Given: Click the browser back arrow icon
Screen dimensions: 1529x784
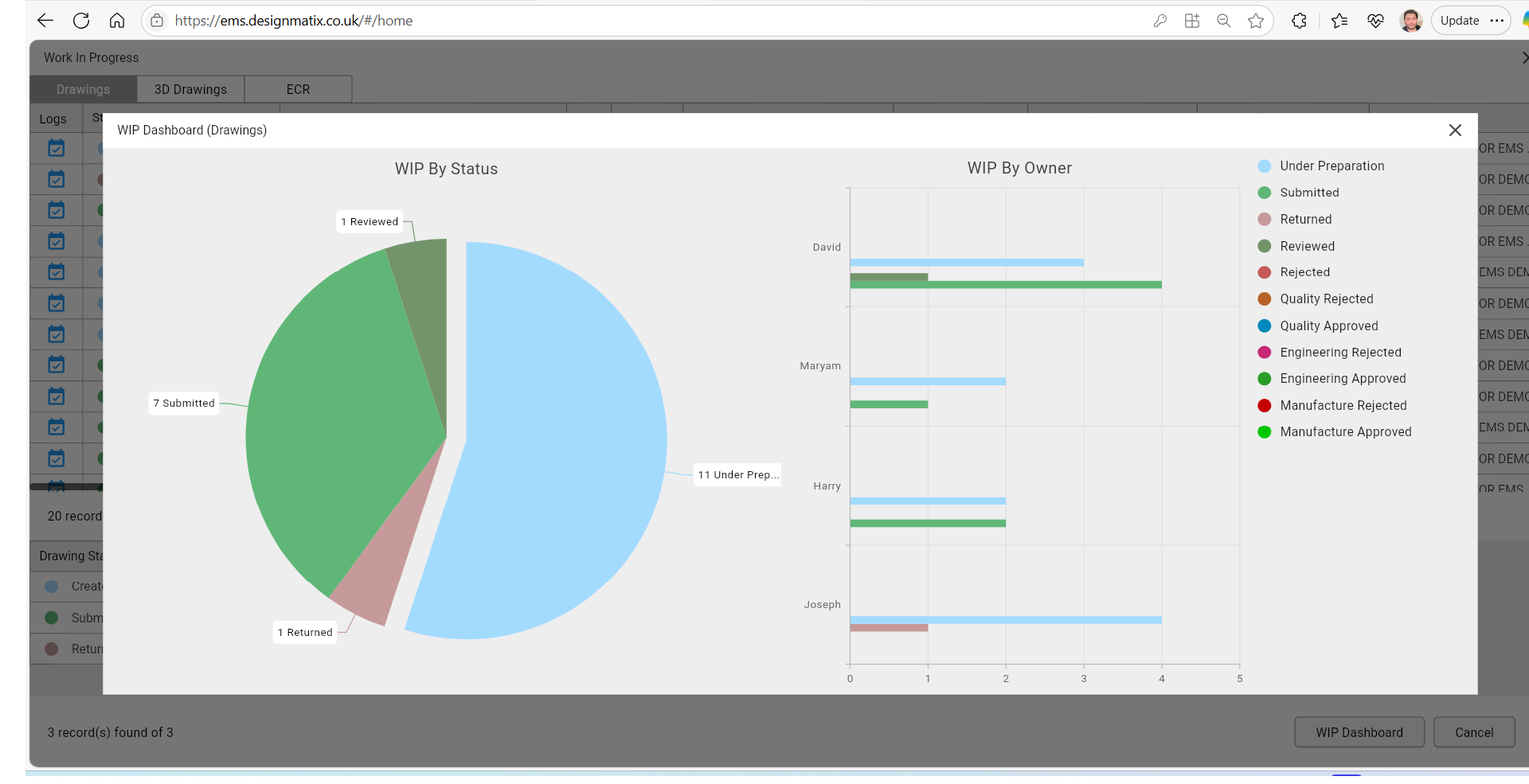Looking at the screenshot, I should [45, 21].
